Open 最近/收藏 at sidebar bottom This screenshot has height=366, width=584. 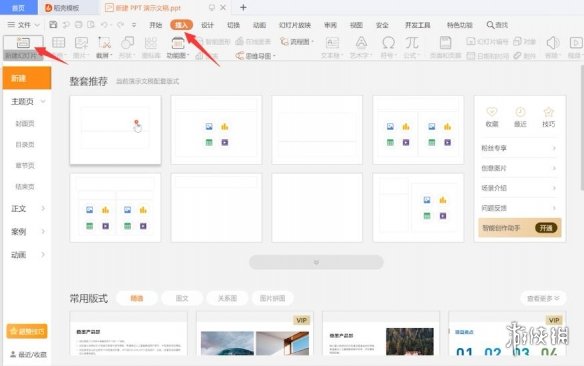pos(28,354)
